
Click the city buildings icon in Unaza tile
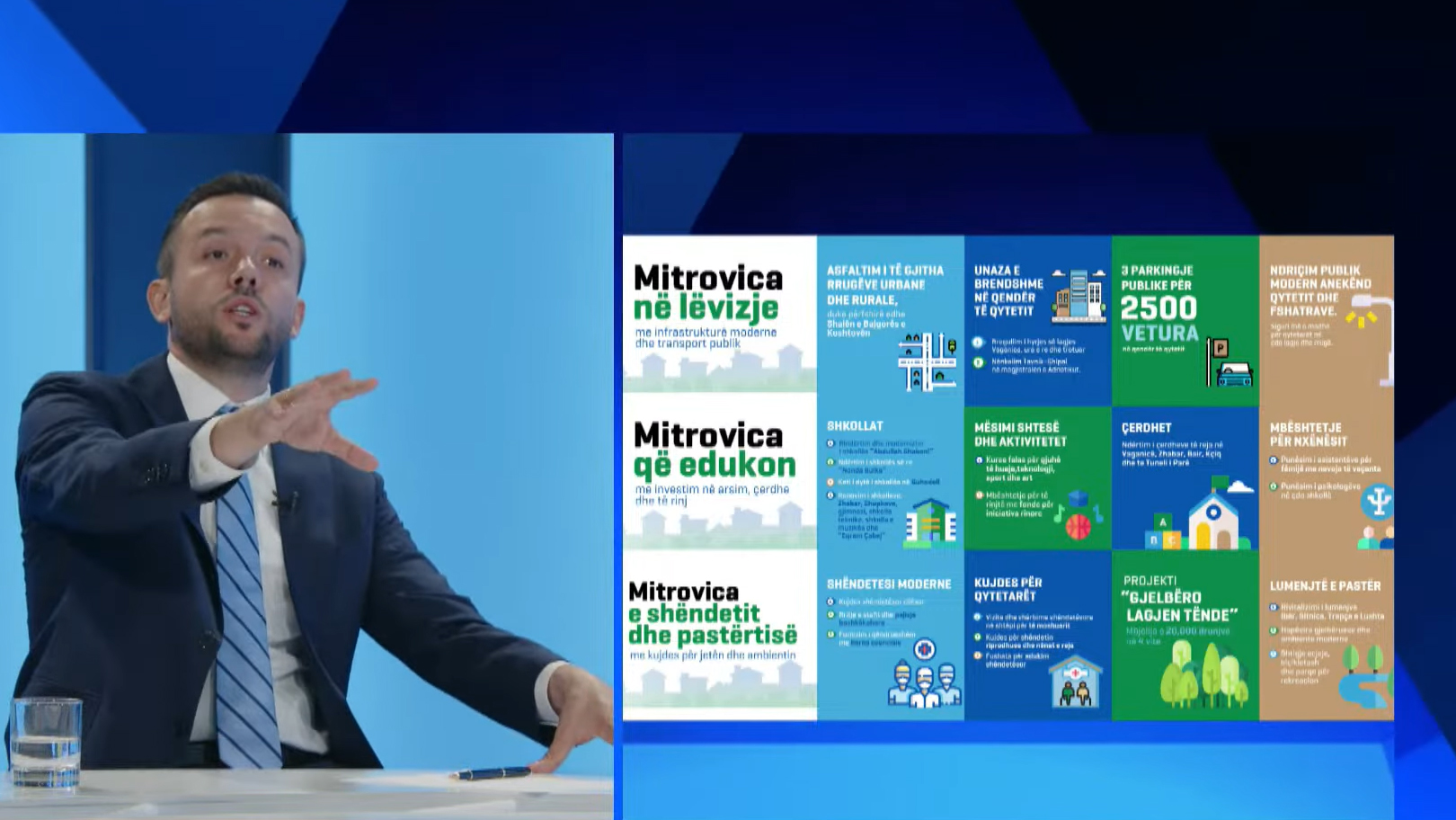tap(1078, 295)
